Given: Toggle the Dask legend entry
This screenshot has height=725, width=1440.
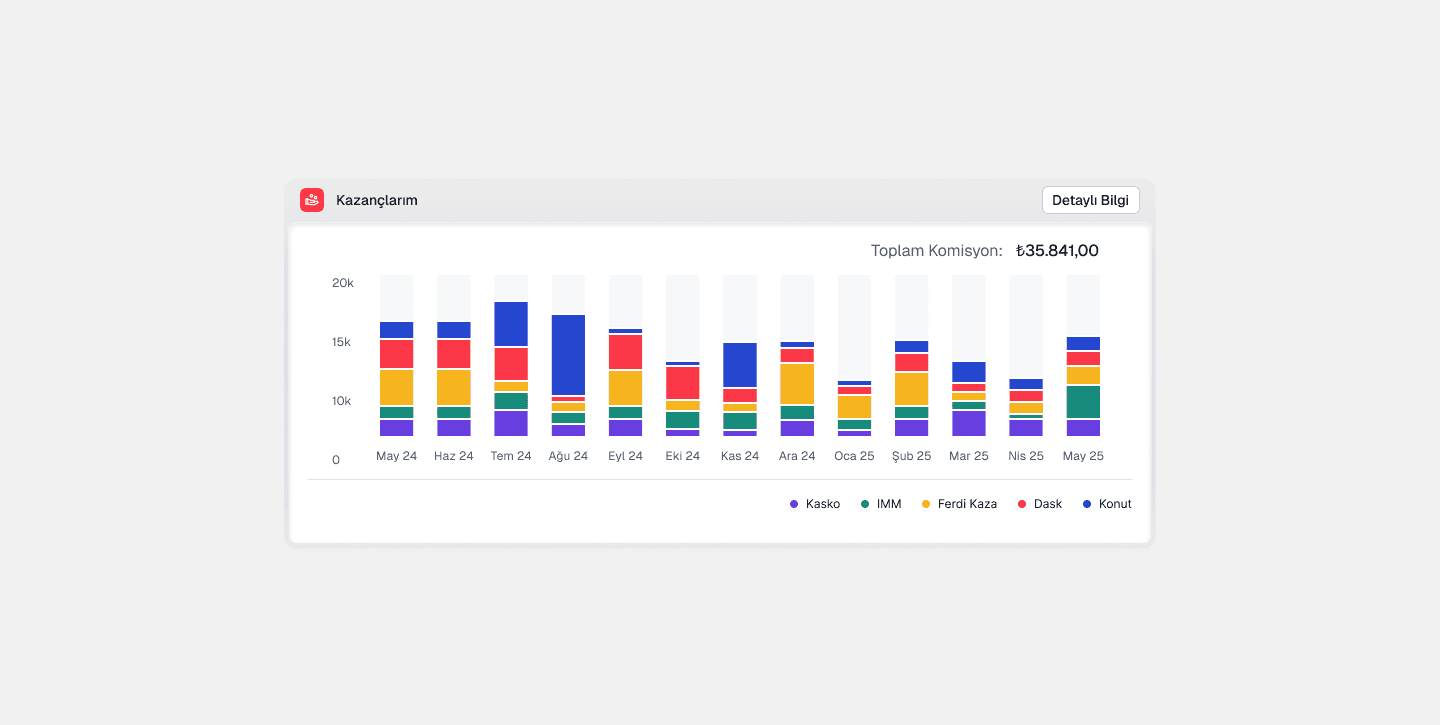Looking at the screenshot, I should coord(1040,504).
